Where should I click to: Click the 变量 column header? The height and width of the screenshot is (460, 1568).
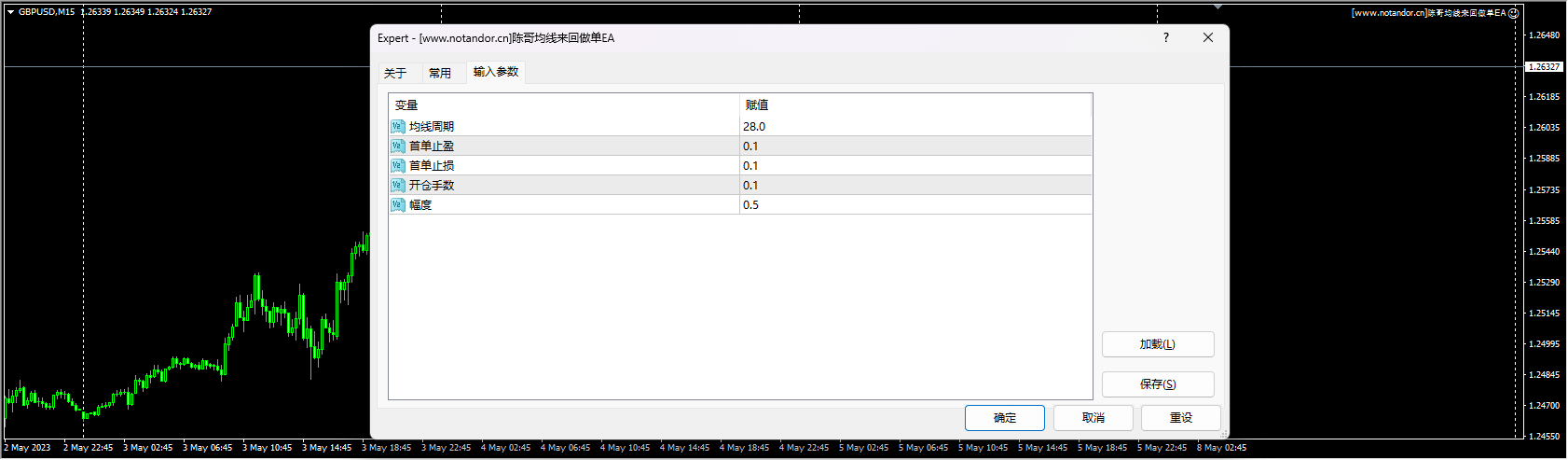point(564,105)
